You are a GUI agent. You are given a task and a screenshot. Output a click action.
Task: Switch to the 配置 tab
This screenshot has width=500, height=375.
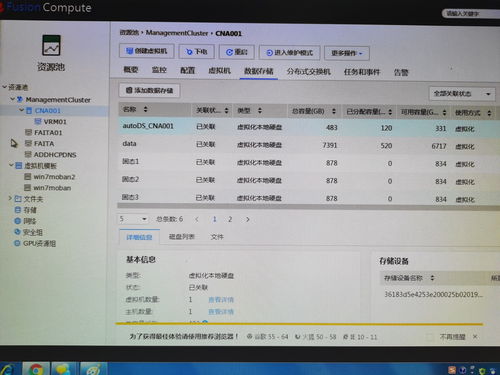tap(187, 70)
